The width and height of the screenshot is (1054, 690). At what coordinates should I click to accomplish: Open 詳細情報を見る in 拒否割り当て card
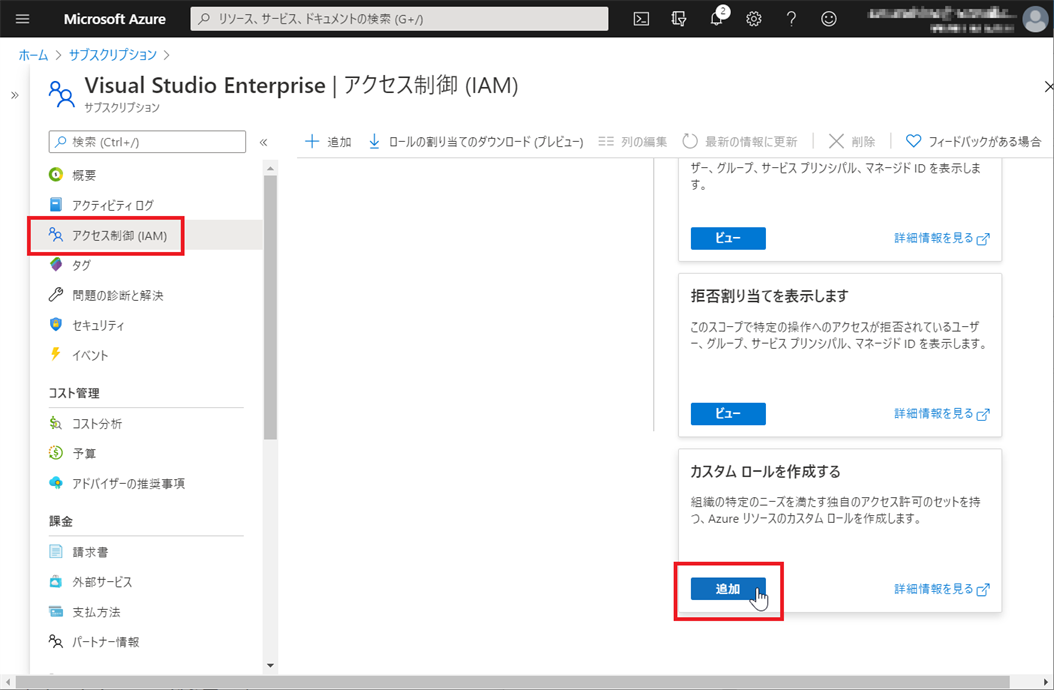pyautogui.click(x=942, y=414)
